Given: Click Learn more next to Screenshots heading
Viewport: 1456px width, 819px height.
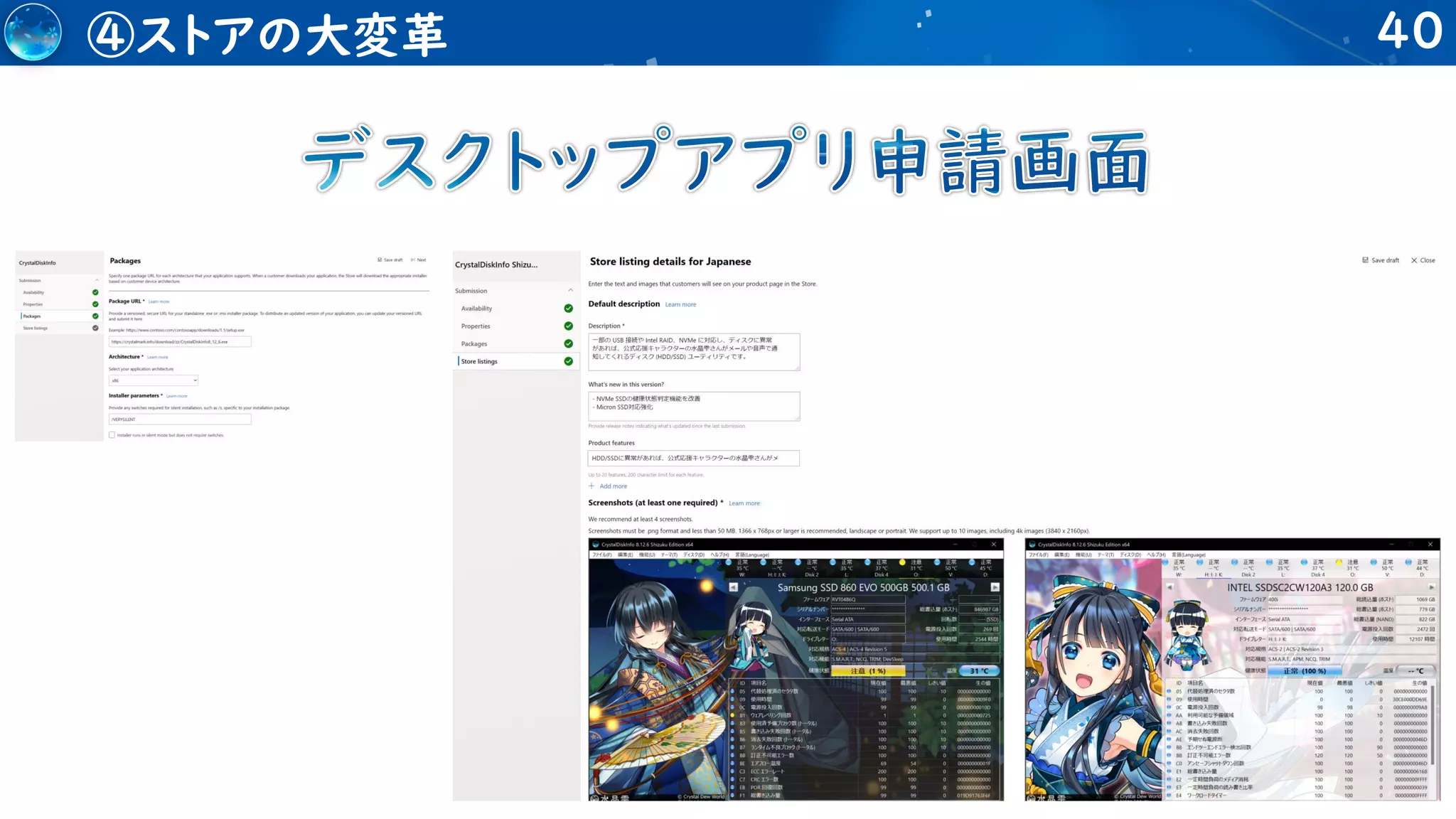Looking at the screenshot, I should click(744, 503).
